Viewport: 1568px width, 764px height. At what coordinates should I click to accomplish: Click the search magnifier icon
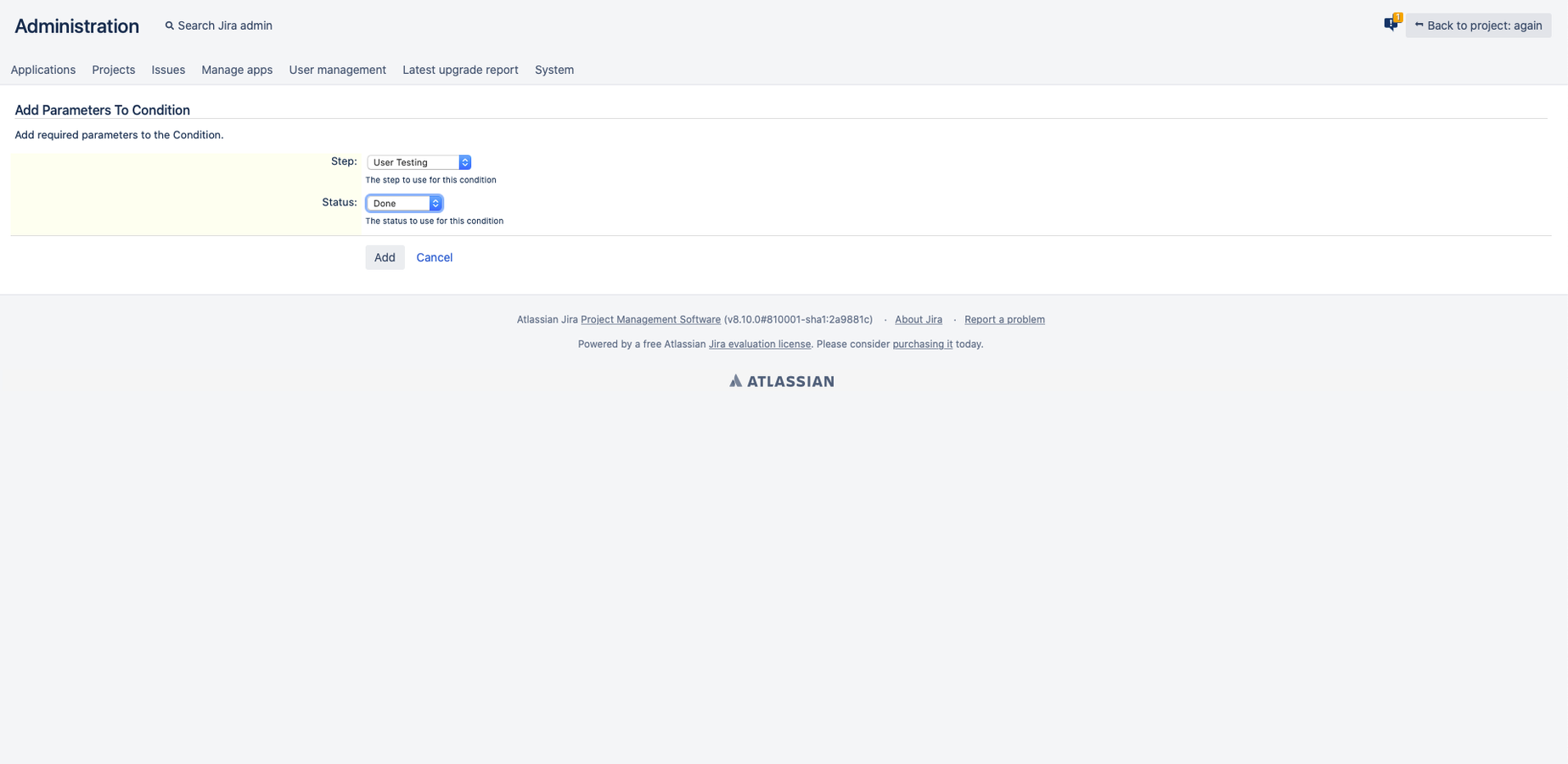(x=170, y=25)
